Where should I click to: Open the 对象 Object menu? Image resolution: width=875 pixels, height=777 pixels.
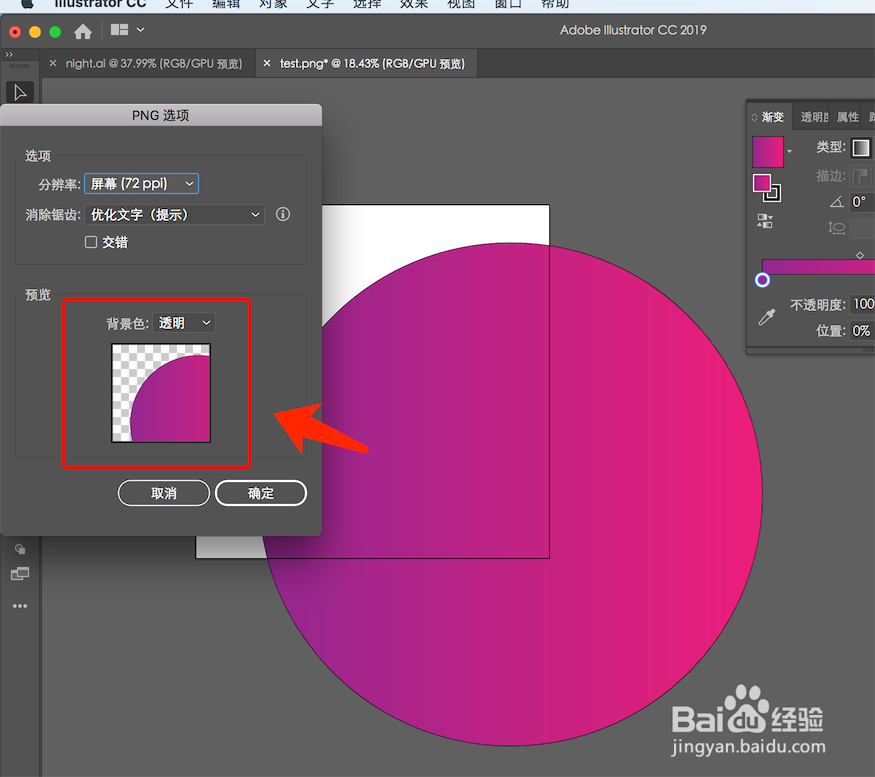click(273, 4)
